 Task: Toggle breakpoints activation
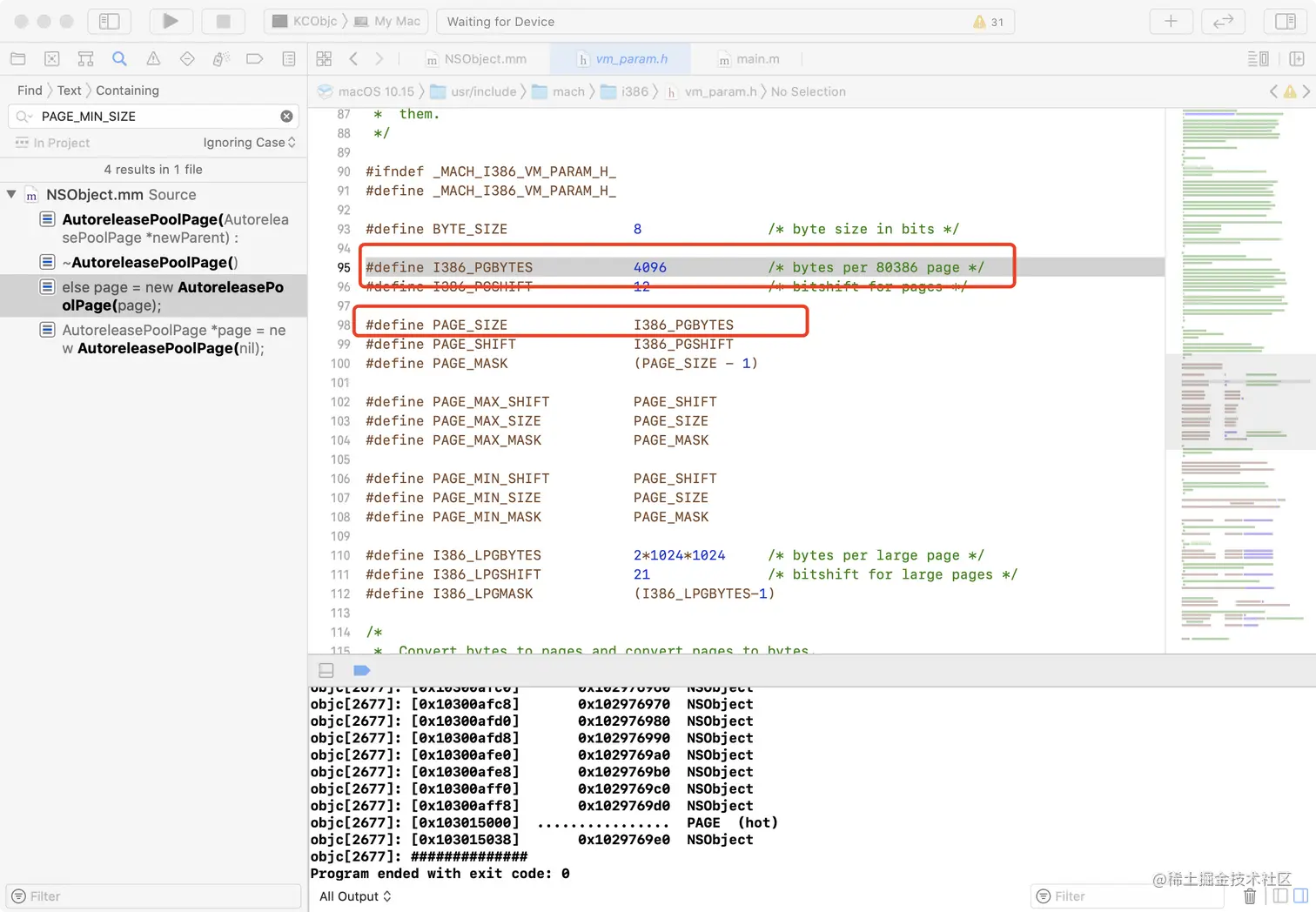pos(362,670)
